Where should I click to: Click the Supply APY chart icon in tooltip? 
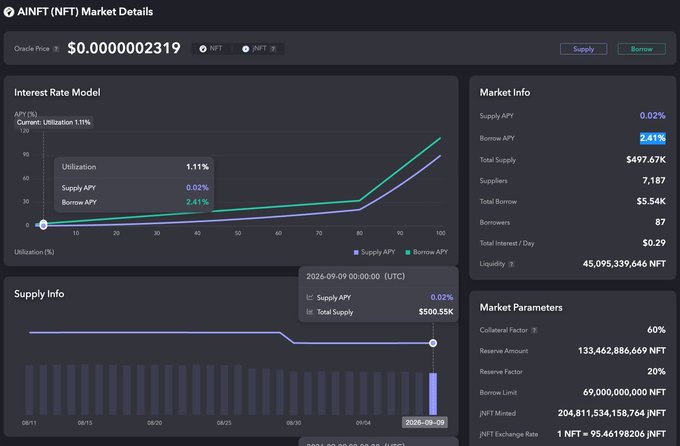(310, 297)
